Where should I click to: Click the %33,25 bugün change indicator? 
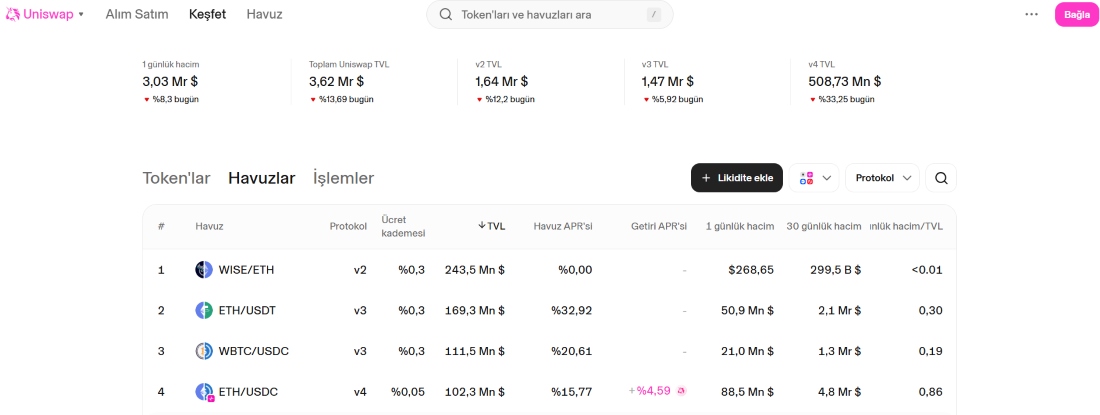pyautogui.click(x=841, y=100)
